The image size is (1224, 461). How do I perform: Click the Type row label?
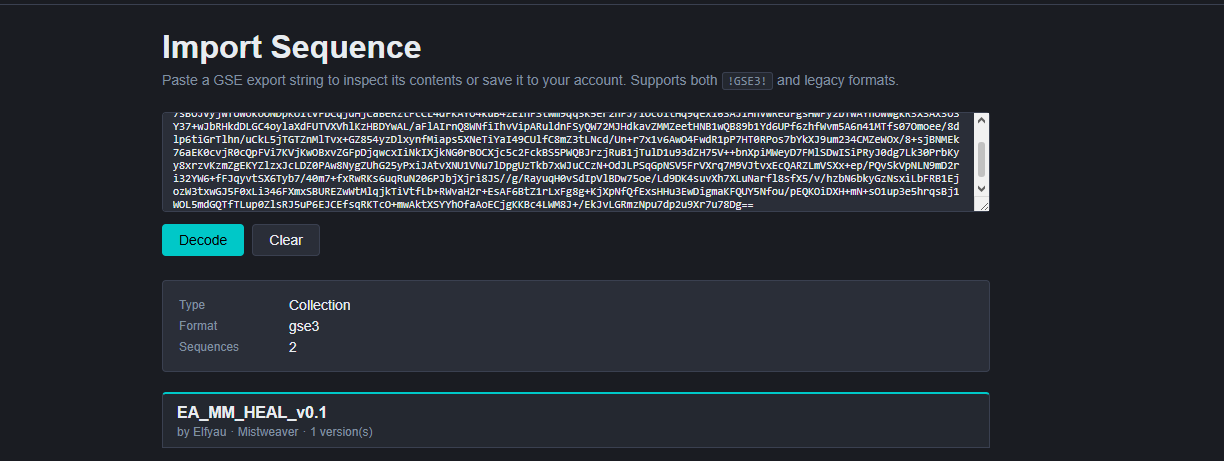point(192,305)
